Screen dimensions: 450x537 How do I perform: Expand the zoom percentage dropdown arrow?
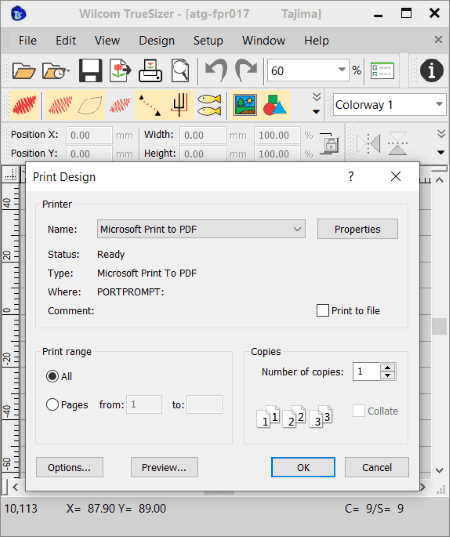[341, 70]
